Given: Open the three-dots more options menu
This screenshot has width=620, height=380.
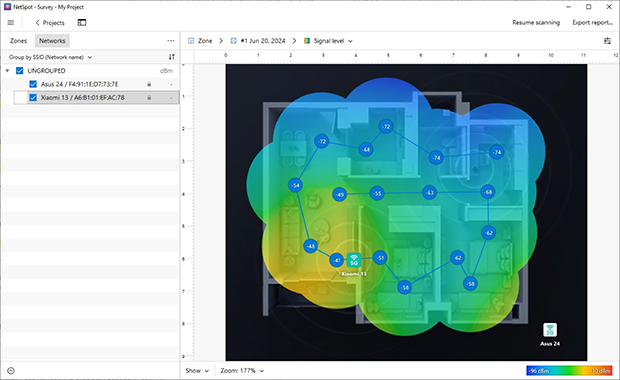Looking at the screenshot, I should [x=171, y=41].
